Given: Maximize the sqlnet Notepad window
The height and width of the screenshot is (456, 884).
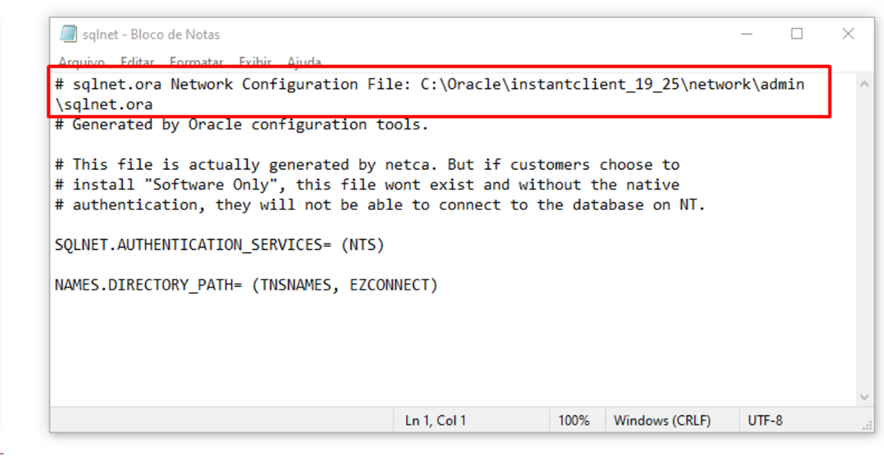Looking at the screenshot, I should [797, 34].
